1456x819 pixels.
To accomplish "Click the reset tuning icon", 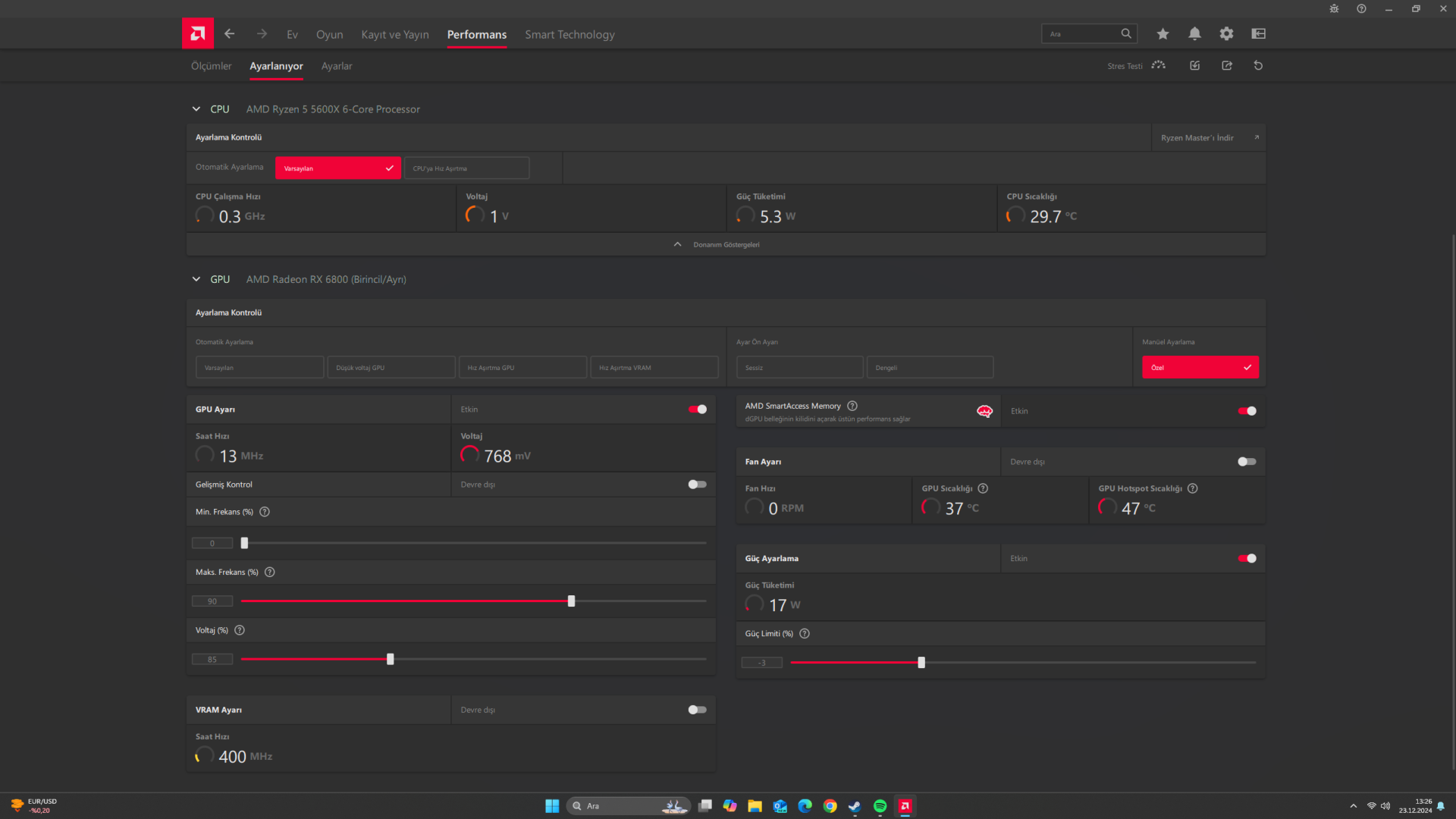I will click(x=1258, y=66).
